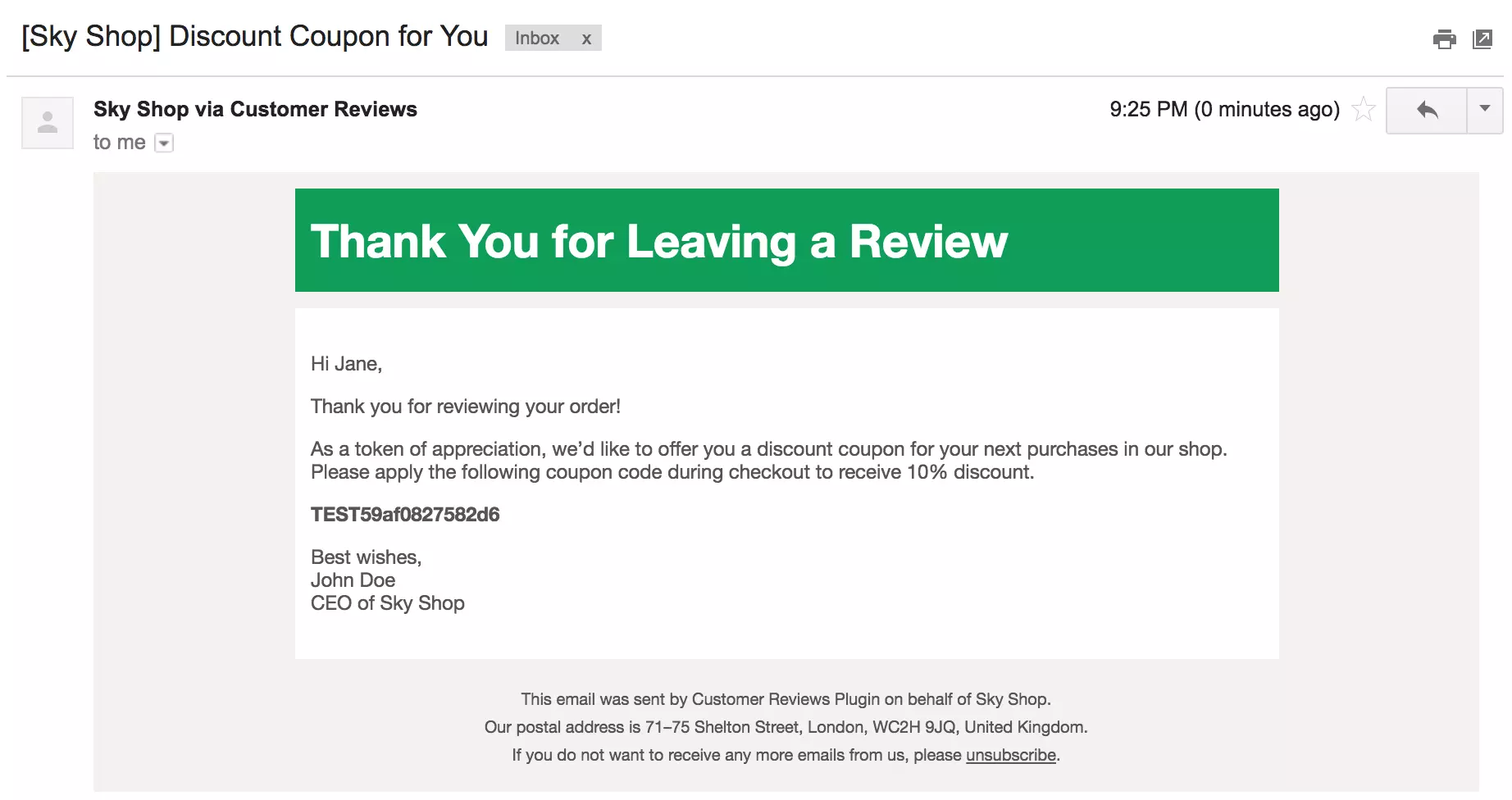Print the email
This screenshot has width=1512, height=800.
(1445, 39)
